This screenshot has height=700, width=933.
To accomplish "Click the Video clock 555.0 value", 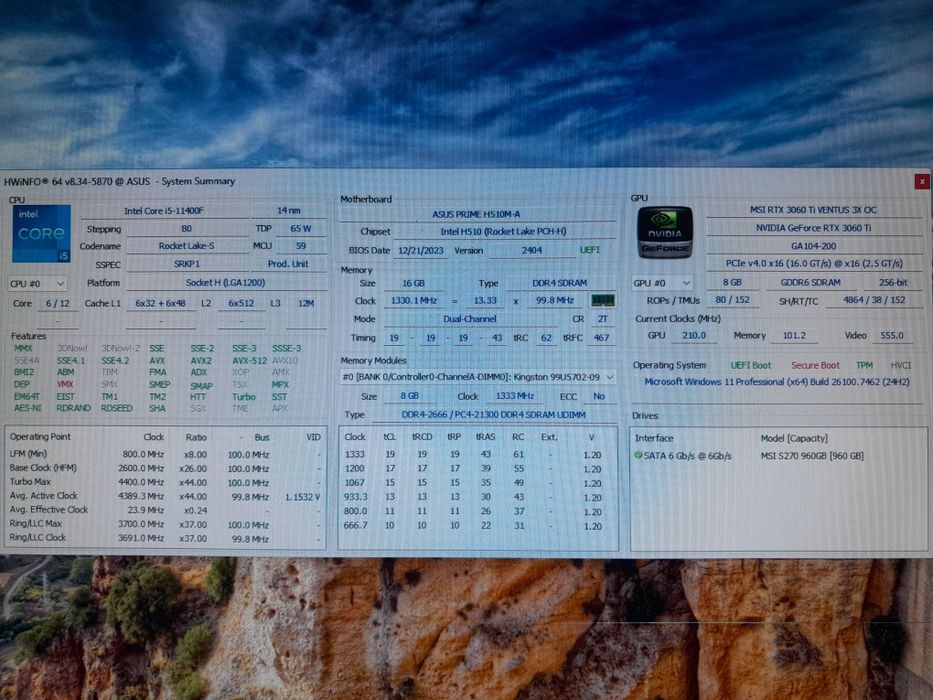I will (891, 335).
